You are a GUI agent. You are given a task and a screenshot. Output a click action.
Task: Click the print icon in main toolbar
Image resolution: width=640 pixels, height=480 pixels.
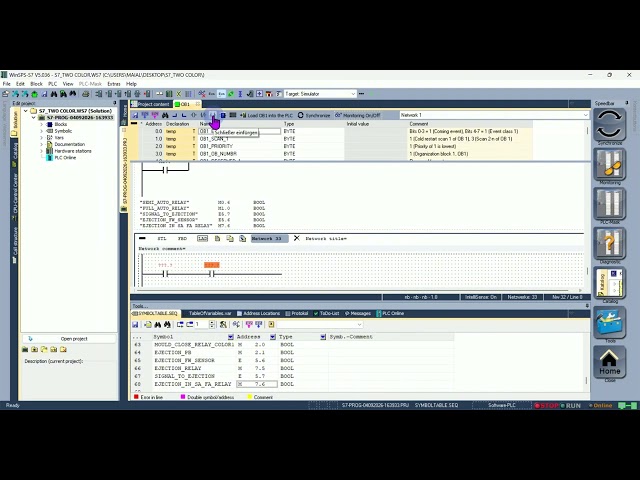pos(85,94)
